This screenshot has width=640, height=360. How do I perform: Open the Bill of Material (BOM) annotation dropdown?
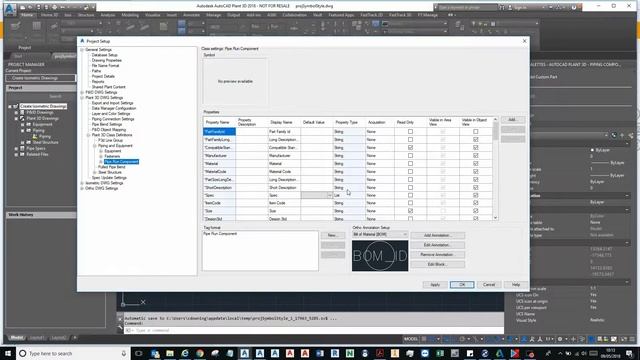[380, 235]
